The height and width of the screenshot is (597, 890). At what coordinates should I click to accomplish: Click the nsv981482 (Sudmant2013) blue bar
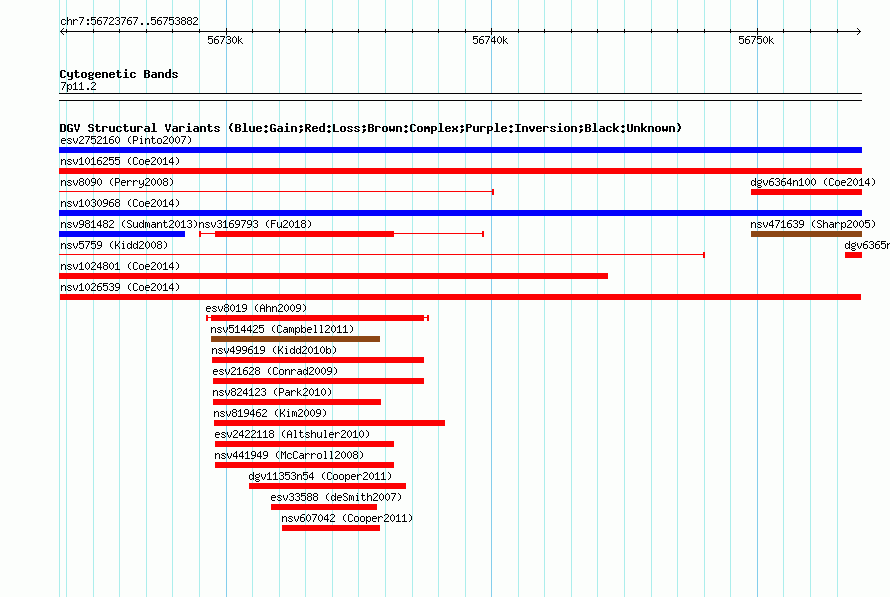coord(122,234)
